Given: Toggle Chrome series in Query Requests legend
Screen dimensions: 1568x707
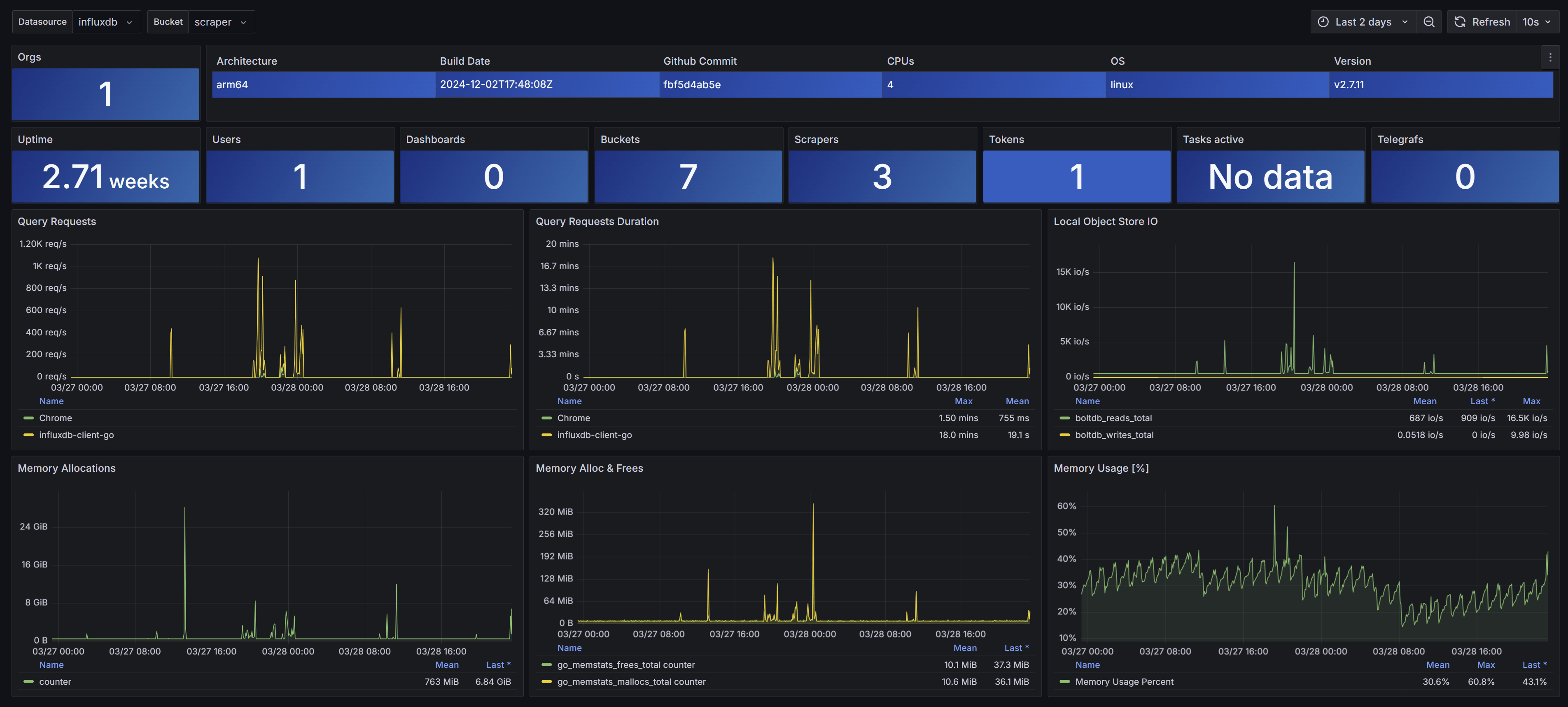Looking at the screenshot, I should coord(56,418).
